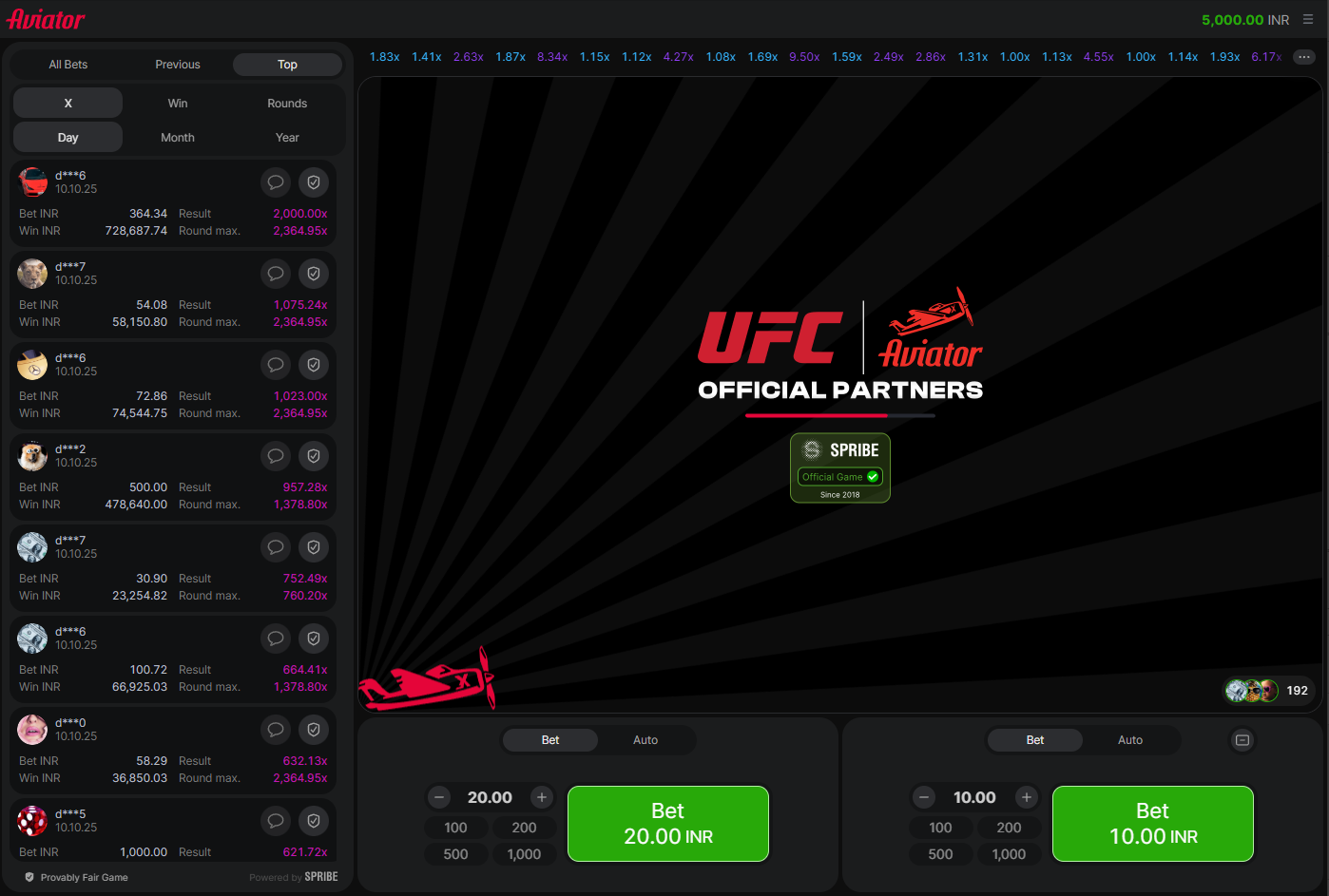
Task: Click the shield icon on the 957.28x bet
Action: tap(314, 456)
